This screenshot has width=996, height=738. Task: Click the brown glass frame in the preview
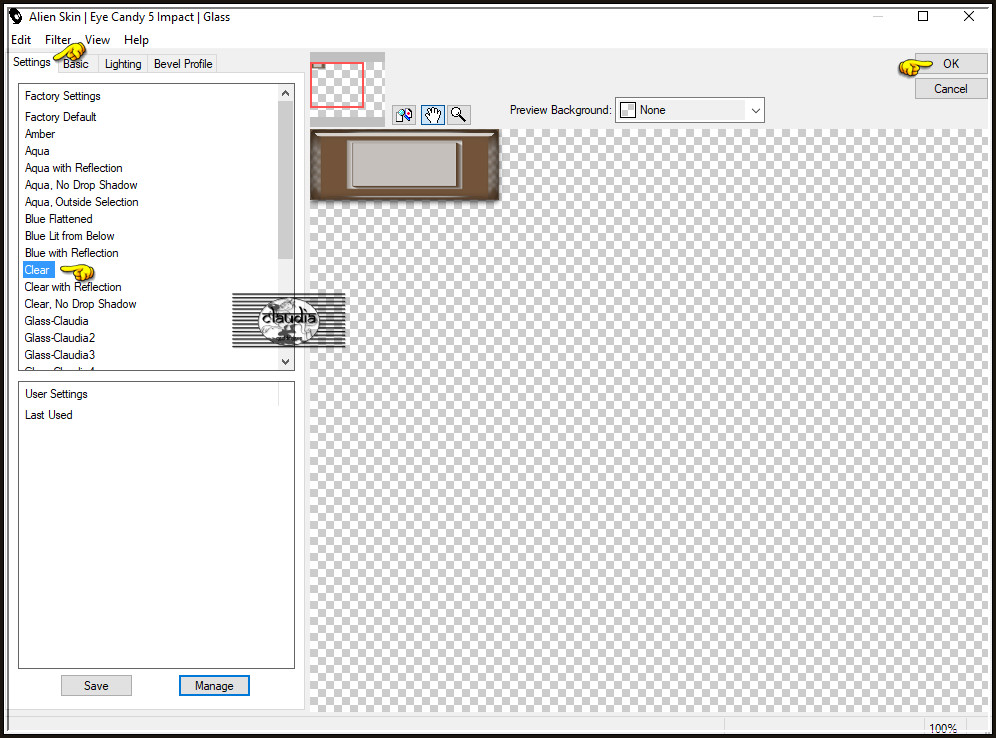click(x=405, y=164)
